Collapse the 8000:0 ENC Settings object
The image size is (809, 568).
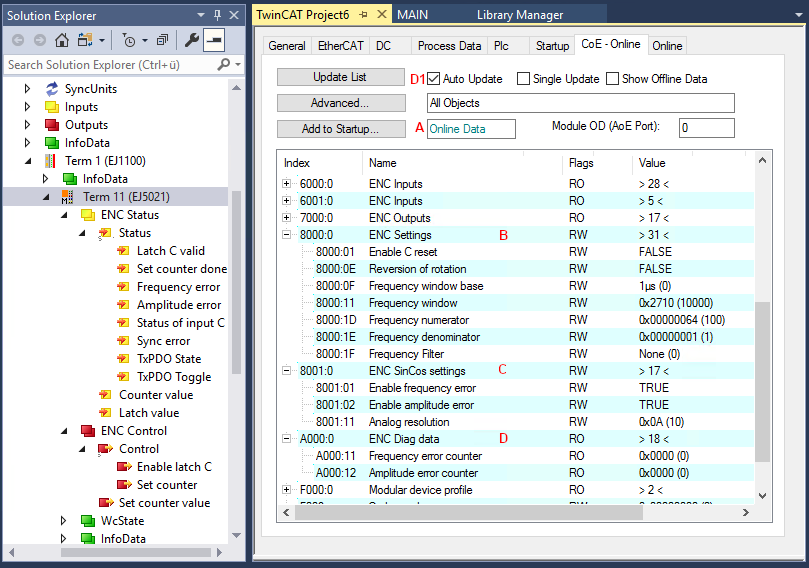[x=286, y=235]
